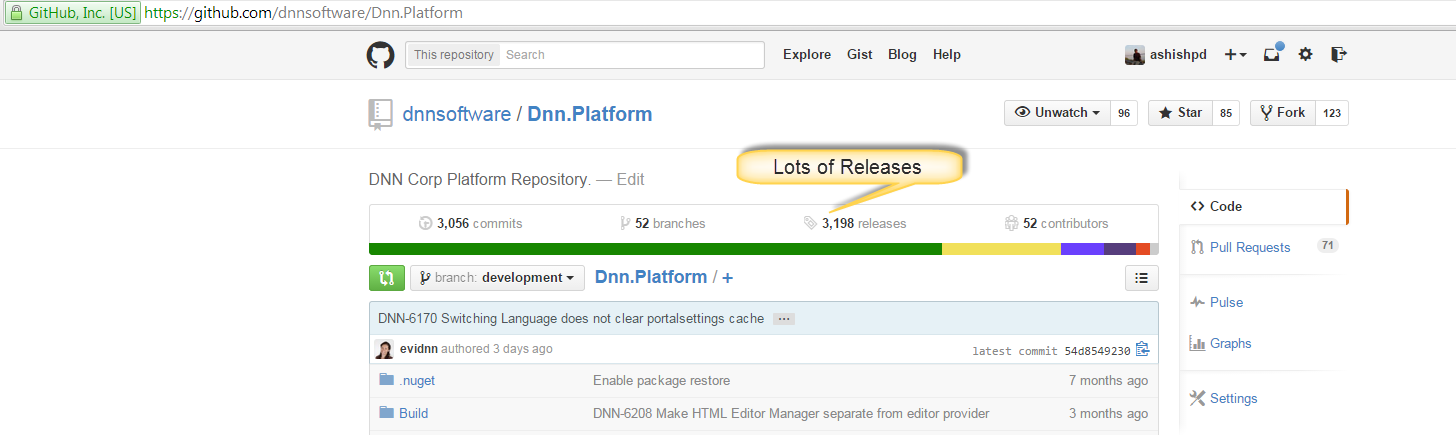Click This repository search scope label

click(x=454, y=55)
